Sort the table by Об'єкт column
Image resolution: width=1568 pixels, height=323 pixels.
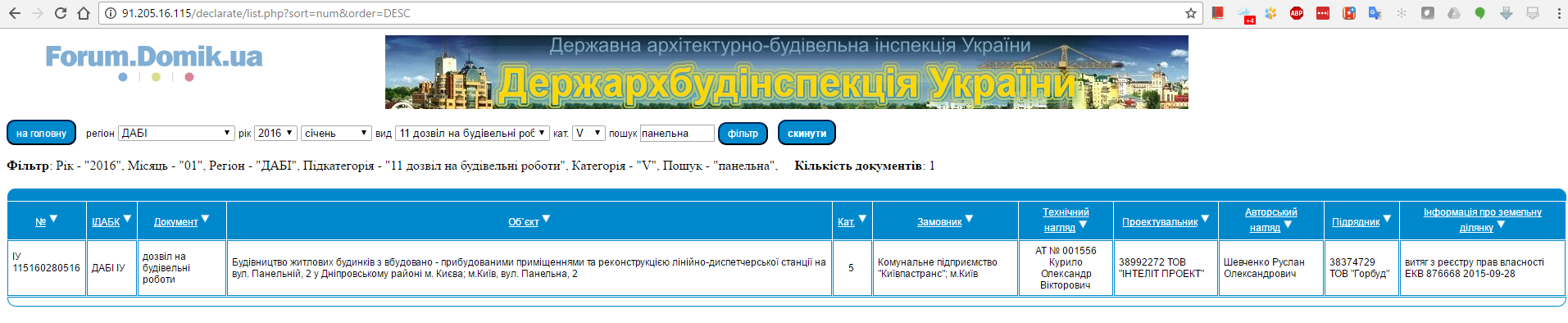coord(523,221)
